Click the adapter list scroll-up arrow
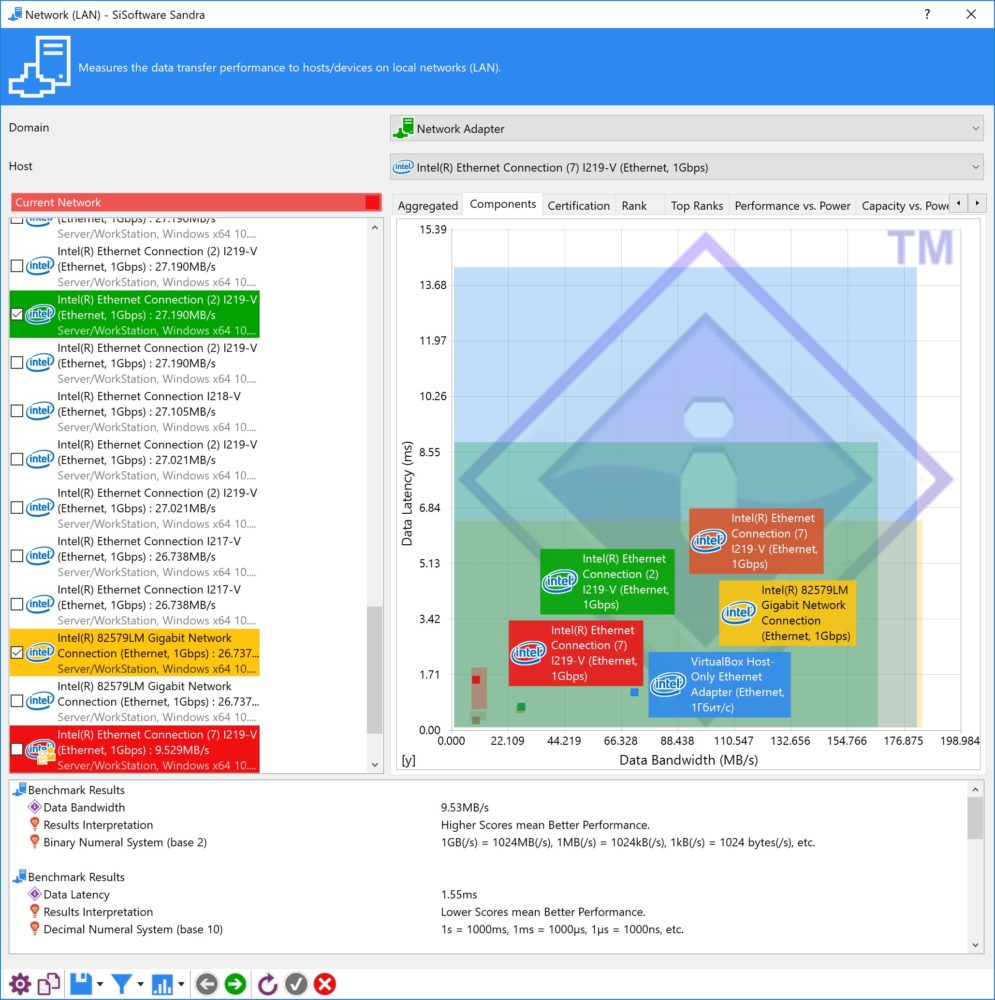Image resolution: width=995 pixels, height=1000 pixels. click(375, 227)
